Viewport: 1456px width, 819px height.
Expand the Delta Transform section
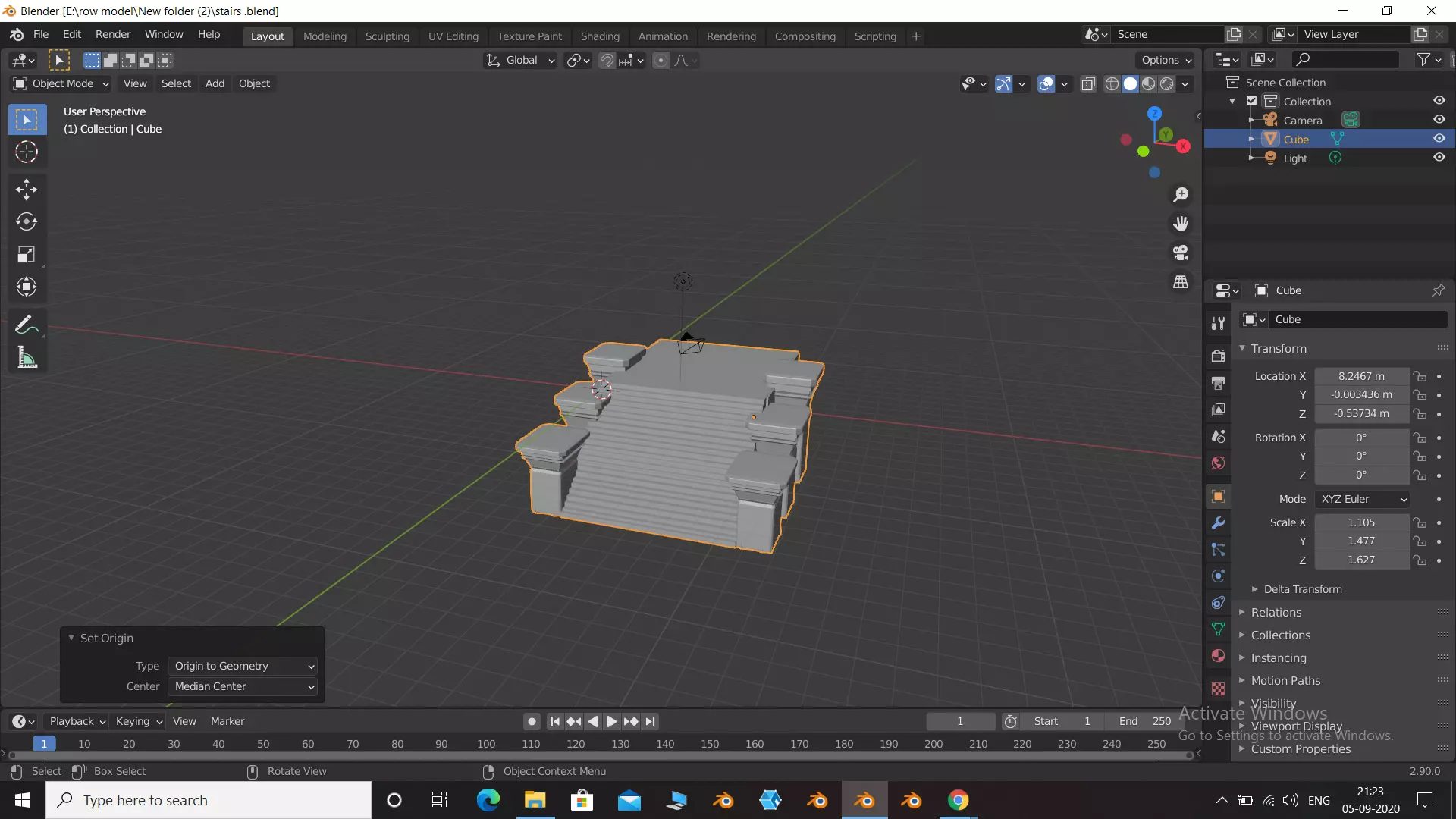point(1302,589)
